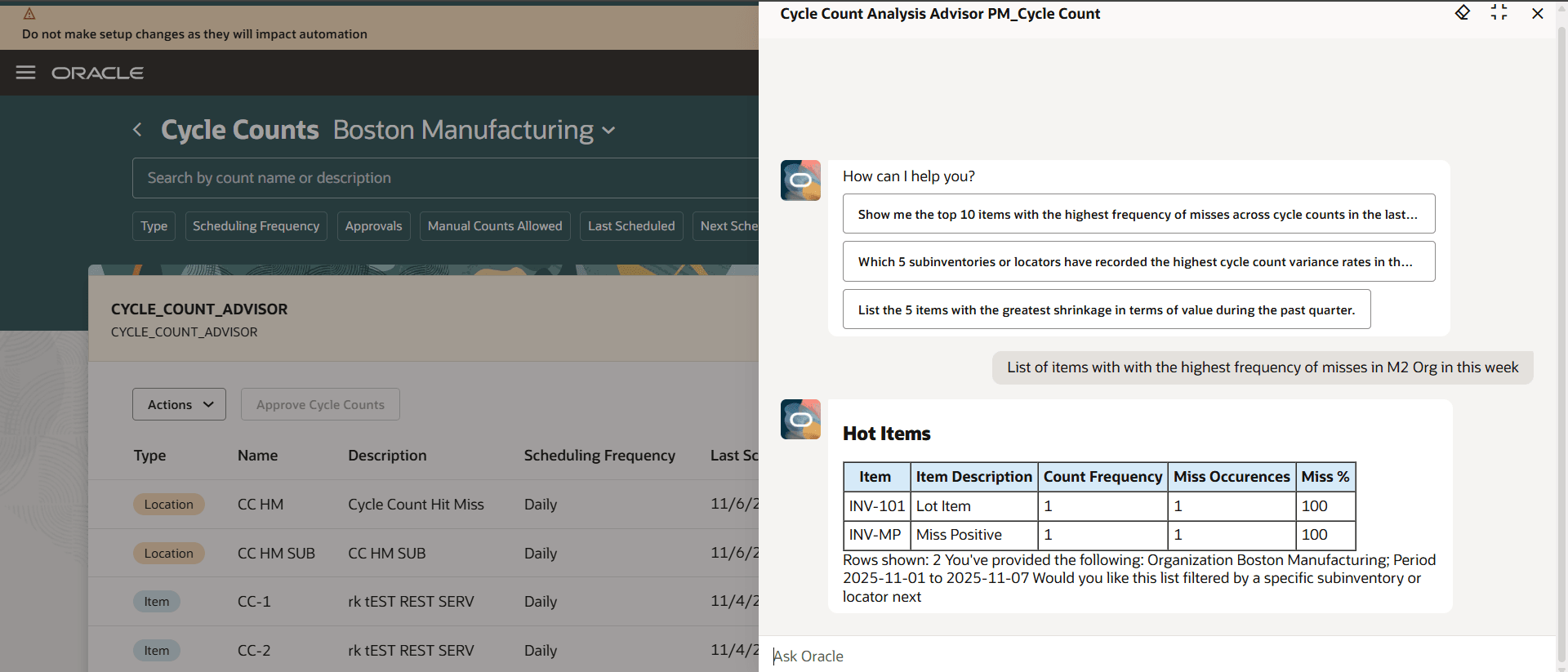1568x672 pixels.
Task: Click the user message about M2 Org misses
Action: [1263, 367]
